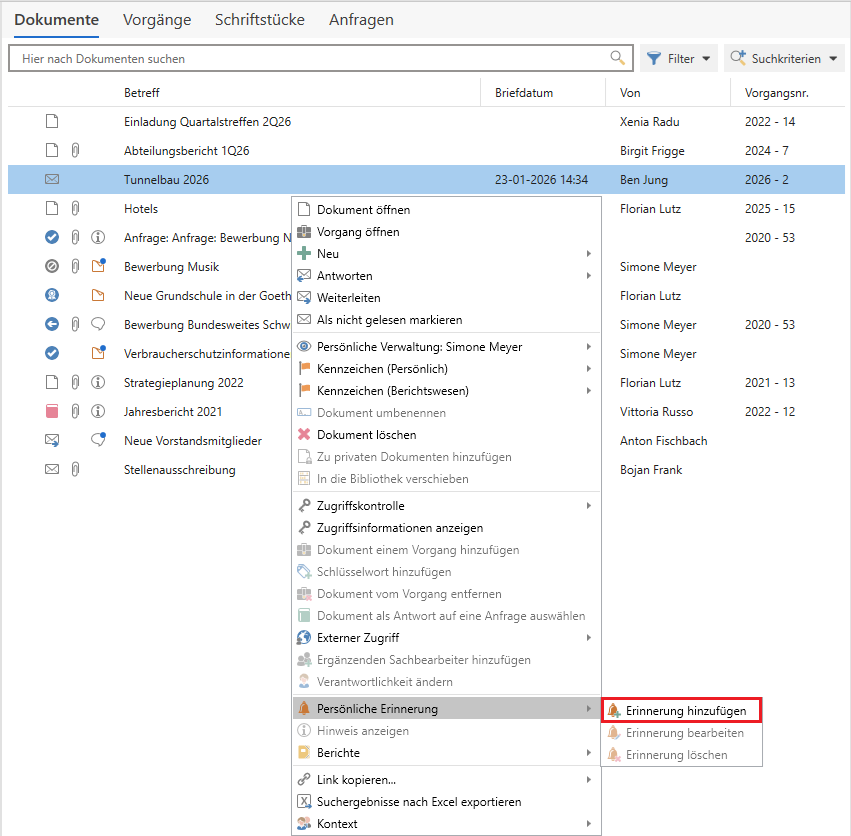Screen dimensions: 851x836
Task: Select the Jahresbericht 2021 subject text
Action: (x=173, y=411)
